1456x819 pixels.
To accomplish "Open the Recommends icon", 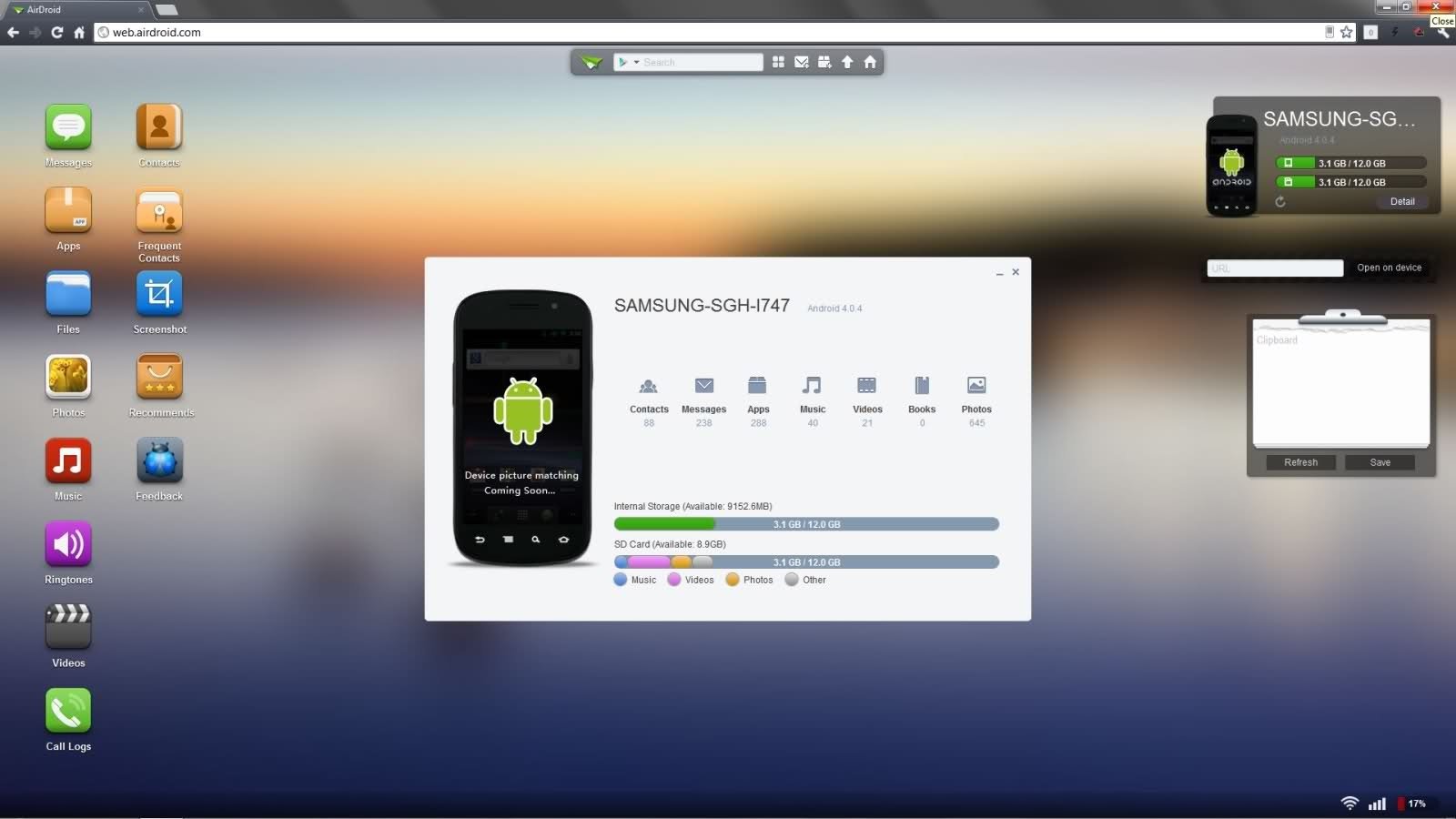I will pos(159,377).
